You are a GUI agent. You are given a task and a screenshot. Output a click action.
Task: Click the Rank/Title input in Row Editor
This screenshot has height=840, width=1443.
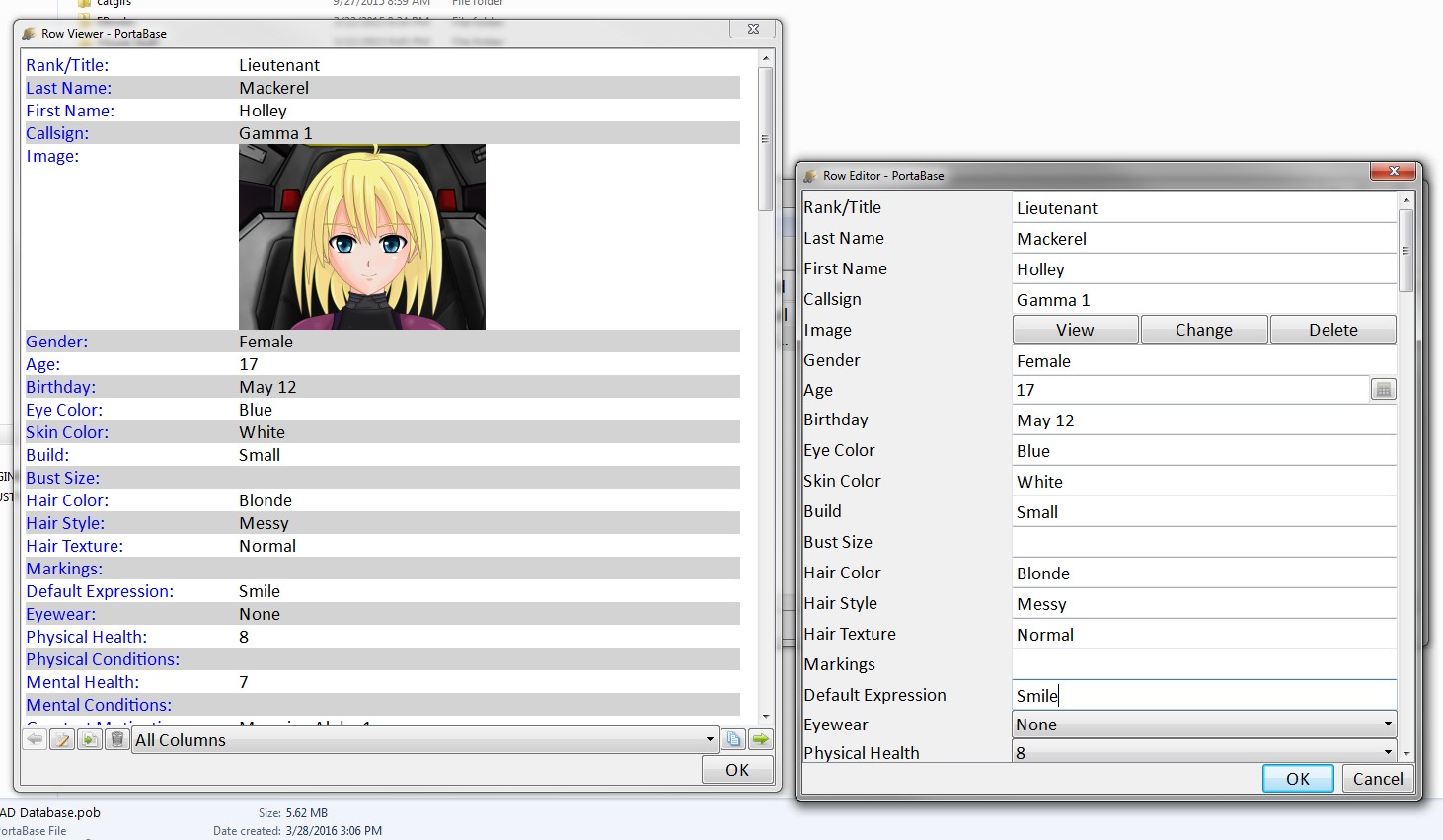coord(1204,208)
